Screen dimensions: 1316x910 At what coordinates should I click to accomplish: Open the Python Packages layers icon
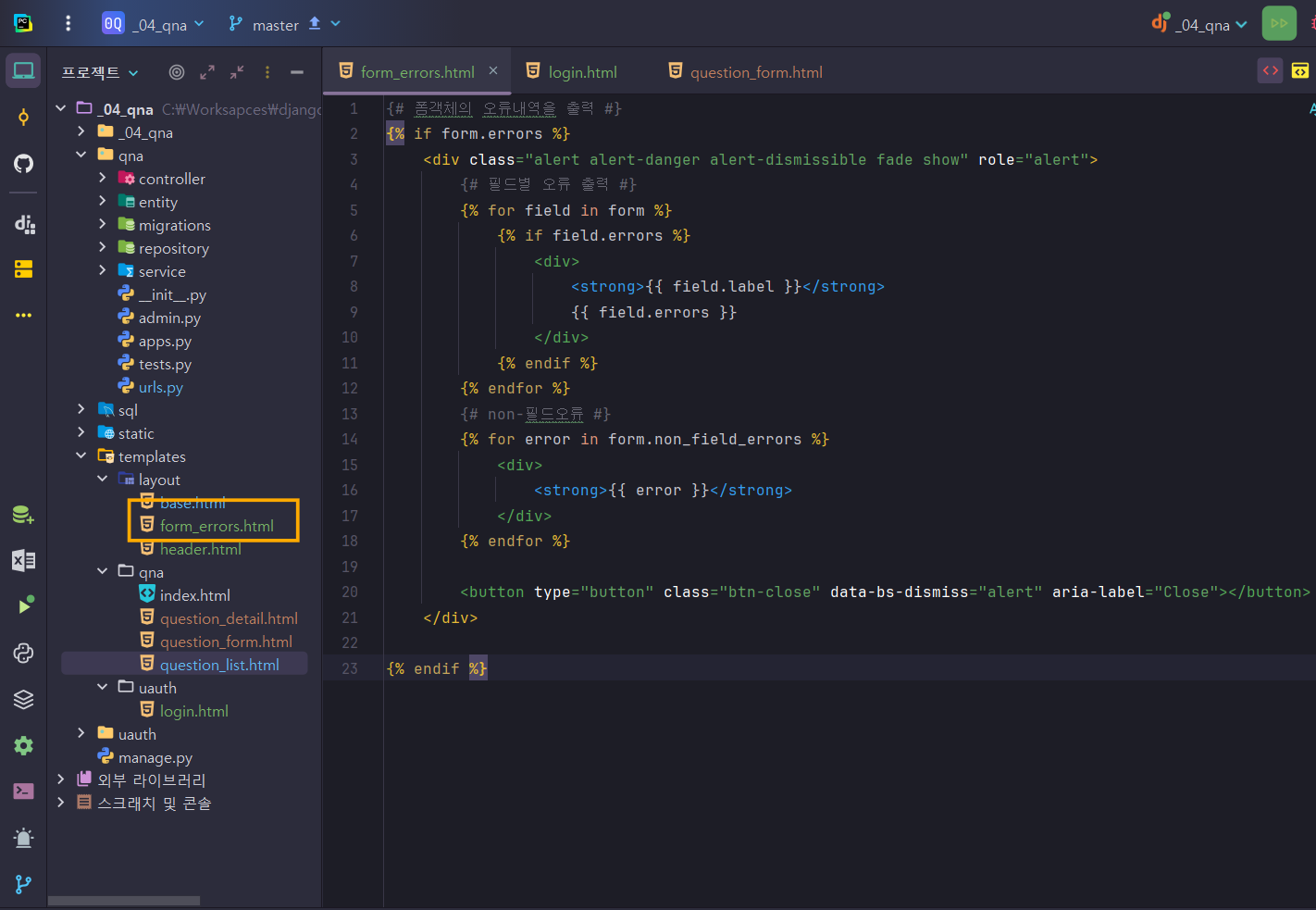[x=23, y=699]
